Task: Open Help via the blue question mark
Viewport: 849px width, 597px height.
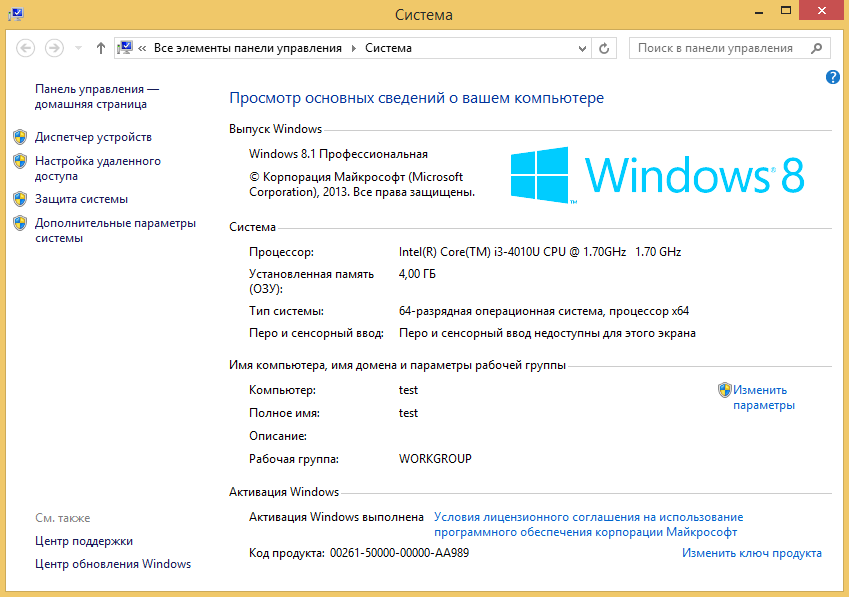Action: [x=833, y=77]
